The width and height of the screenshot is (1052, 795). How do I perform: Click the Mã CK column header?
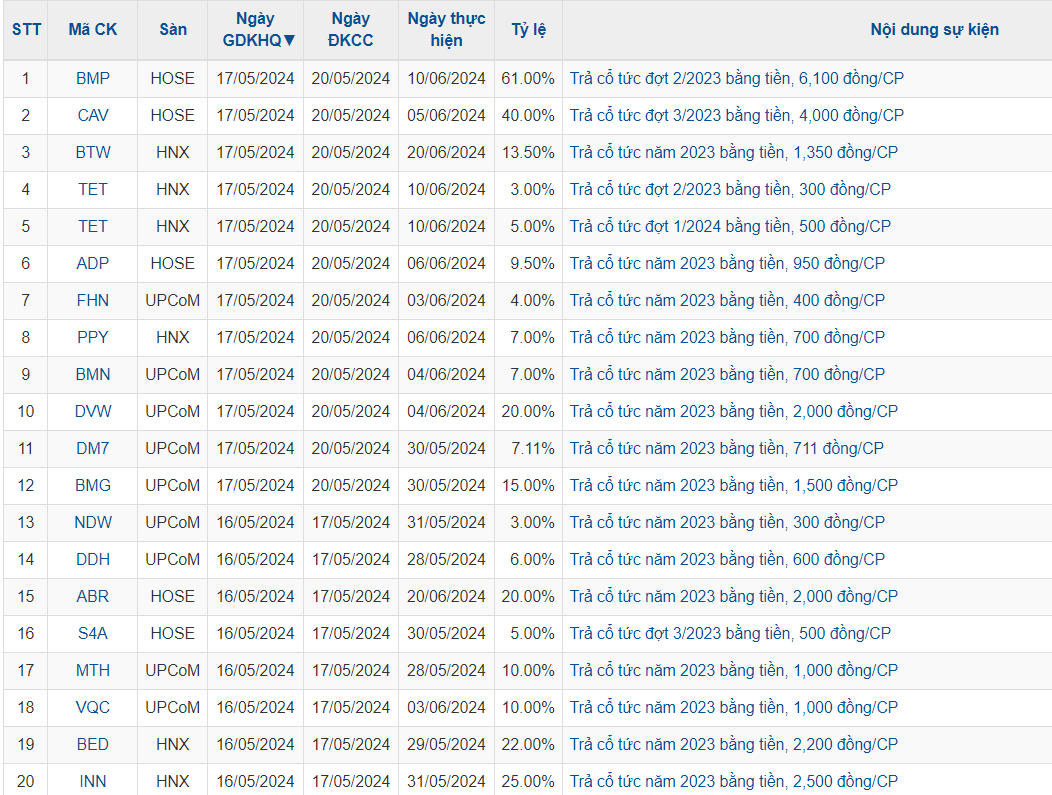tap(93, 29)
